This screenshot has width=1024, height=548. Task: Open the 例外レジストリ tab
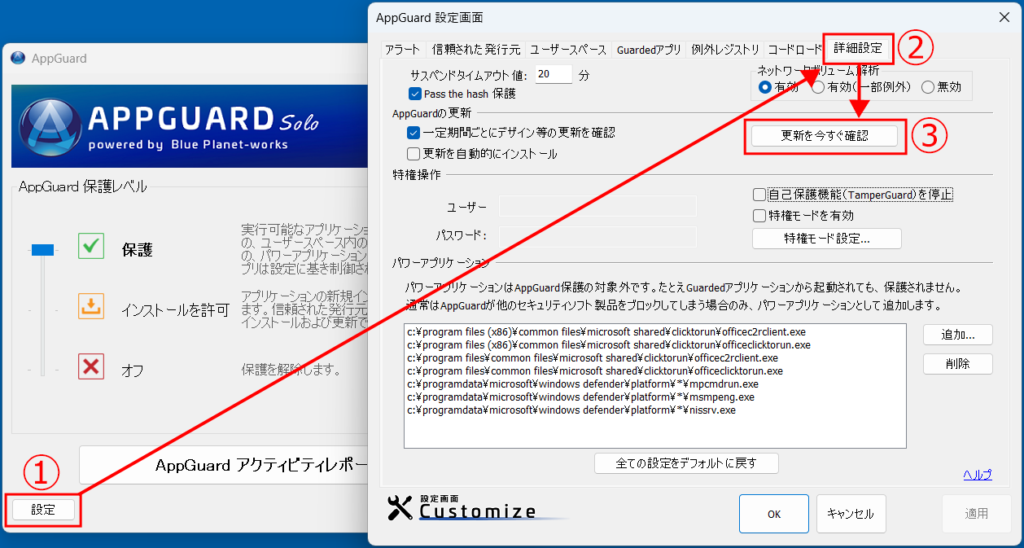(724, 49)
